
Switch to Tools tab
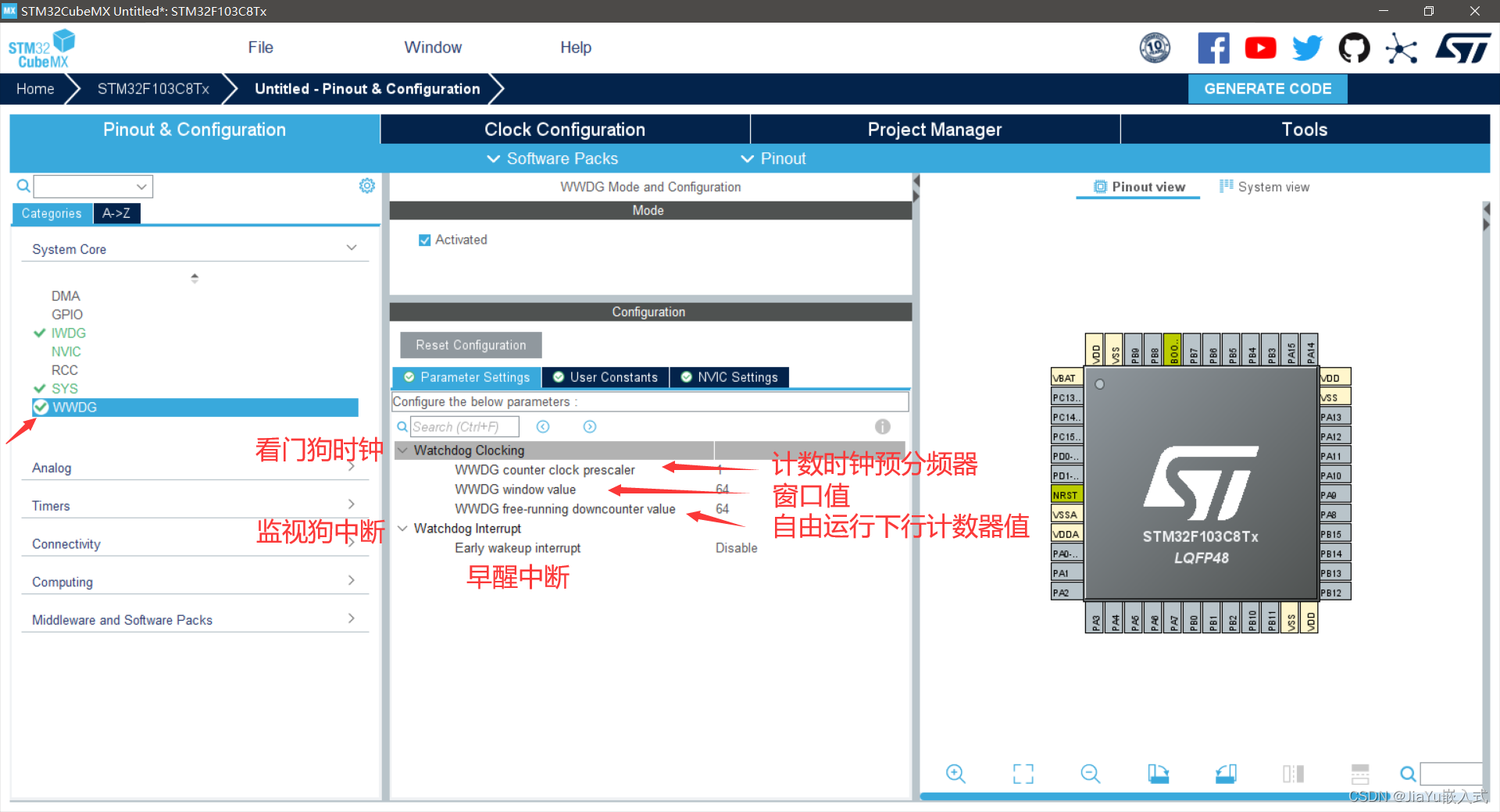[1305, 130]
